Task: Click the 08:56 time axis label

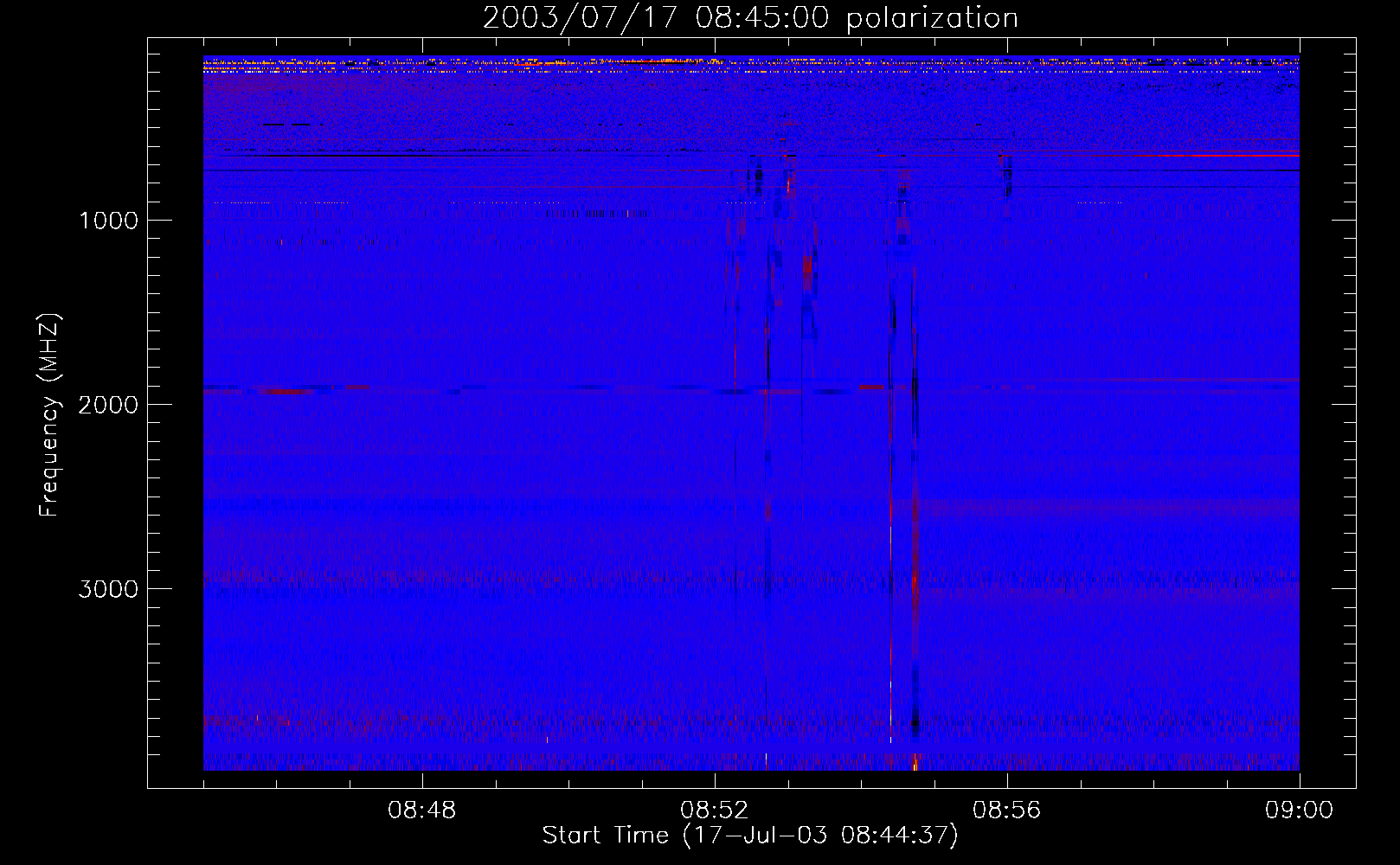Action: (x=1007, y=811)
